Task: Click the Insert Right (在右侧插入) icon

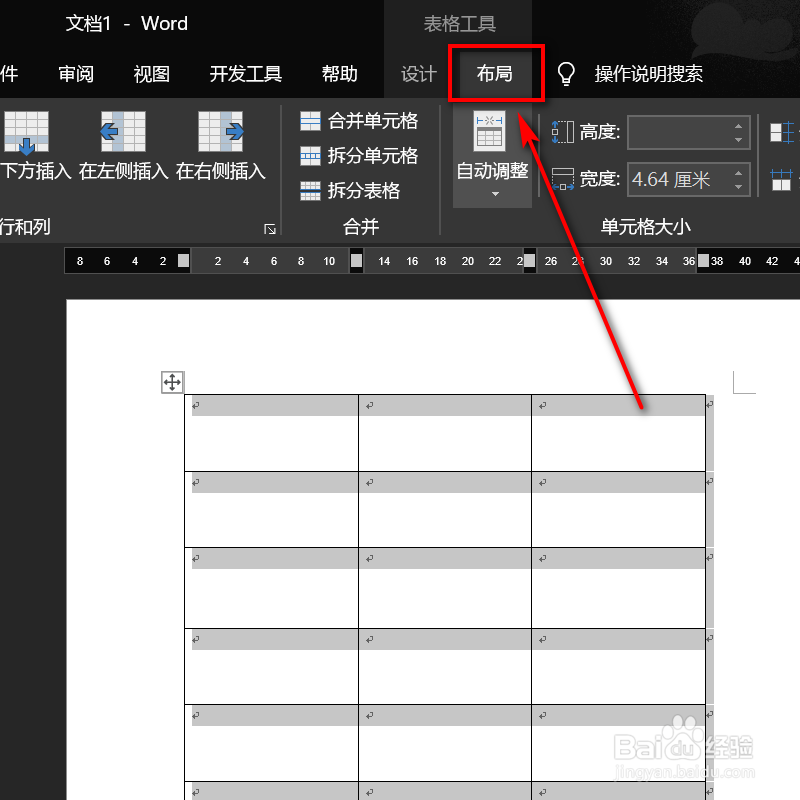Action: point(220,132)
